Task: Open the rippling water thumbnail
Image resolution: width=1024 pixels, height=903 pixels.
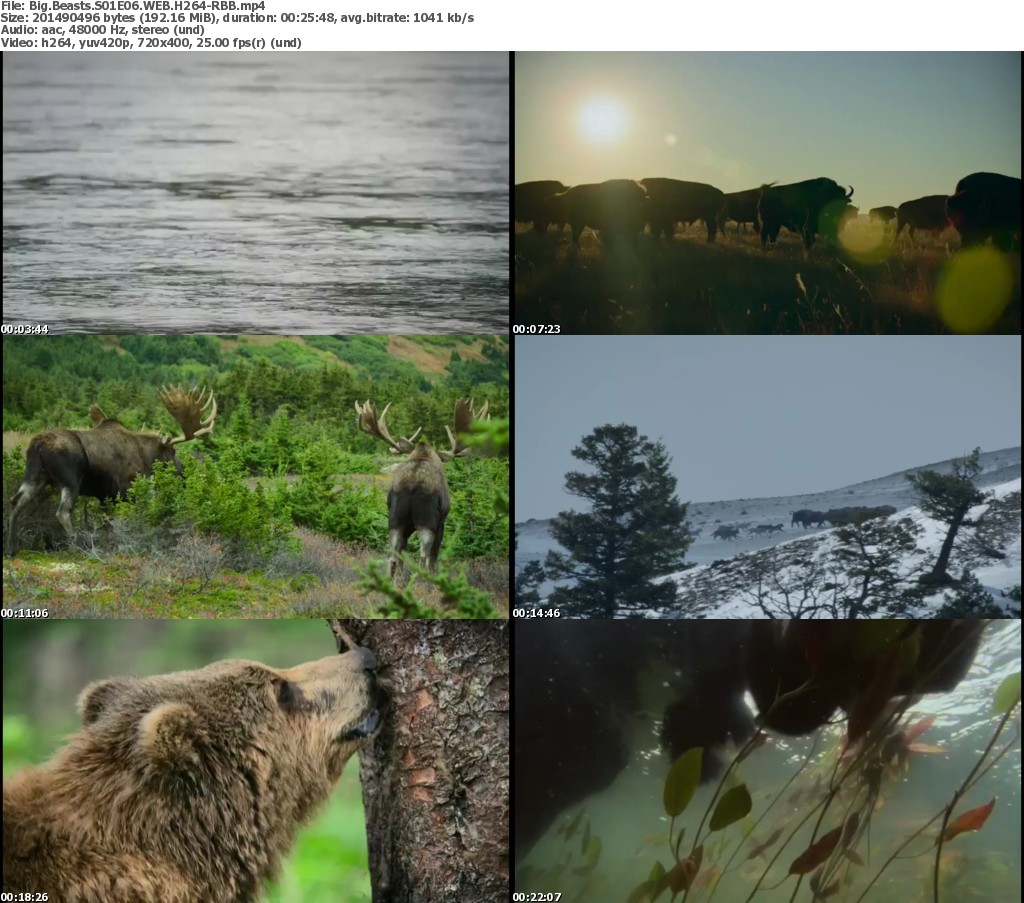Action: tap(256, 192)
